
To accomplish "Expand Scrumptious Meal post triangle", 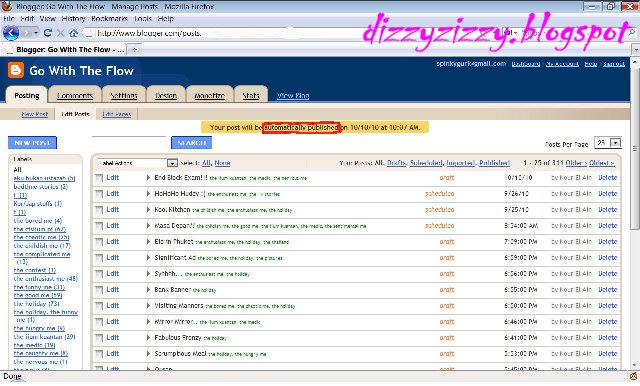I will point(148,353).
